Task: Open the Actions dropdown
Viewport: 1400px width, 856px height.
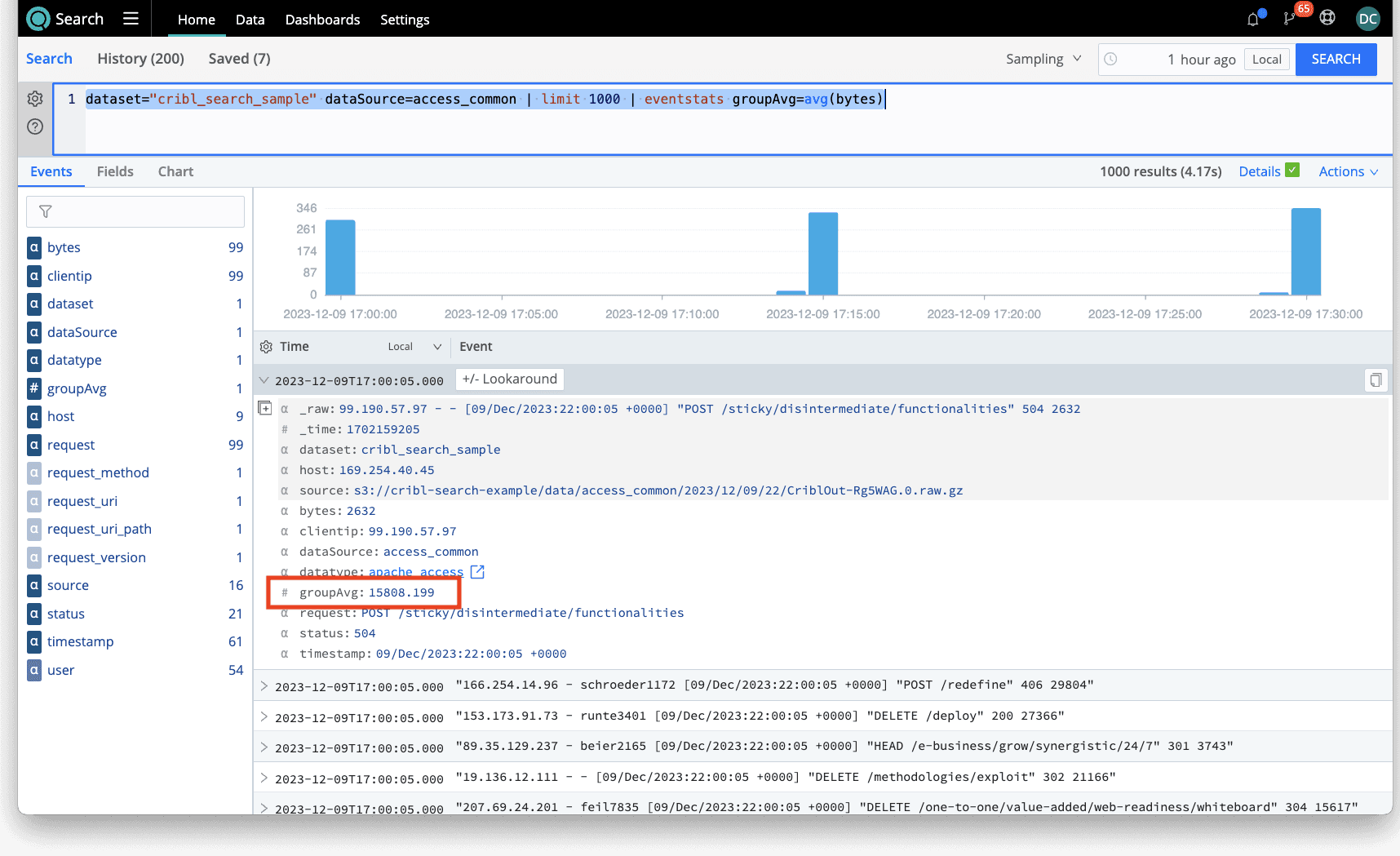Action: coord(1349,171)
